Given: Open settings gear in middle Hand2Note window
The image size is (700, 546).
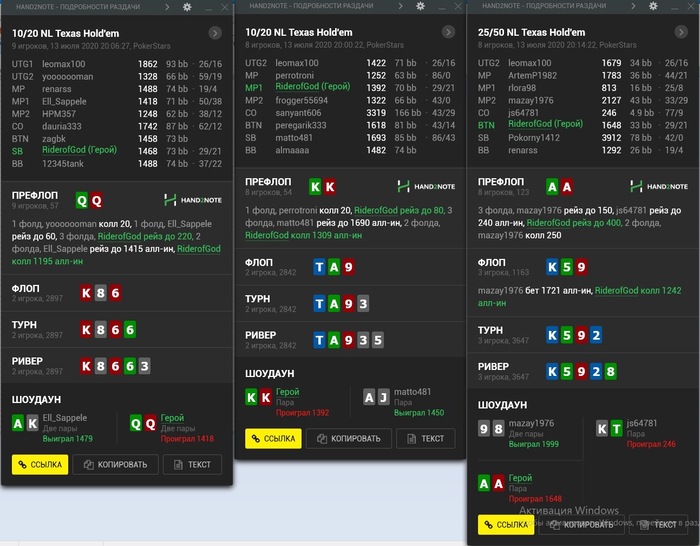Looking at the screenshot, I should click(420, 6).
